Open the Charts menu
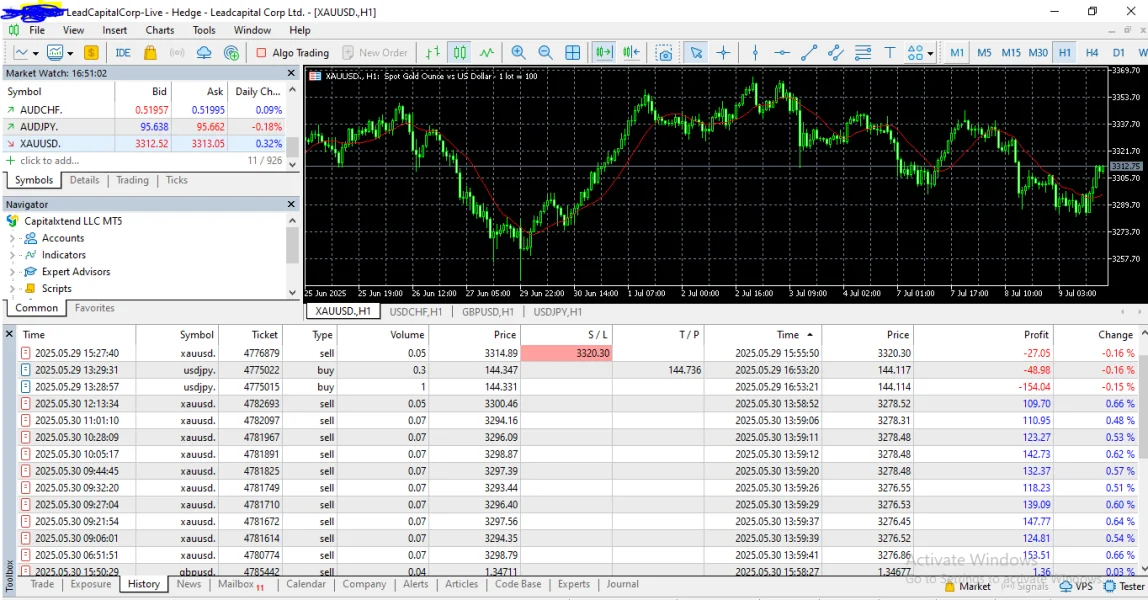 160,30
